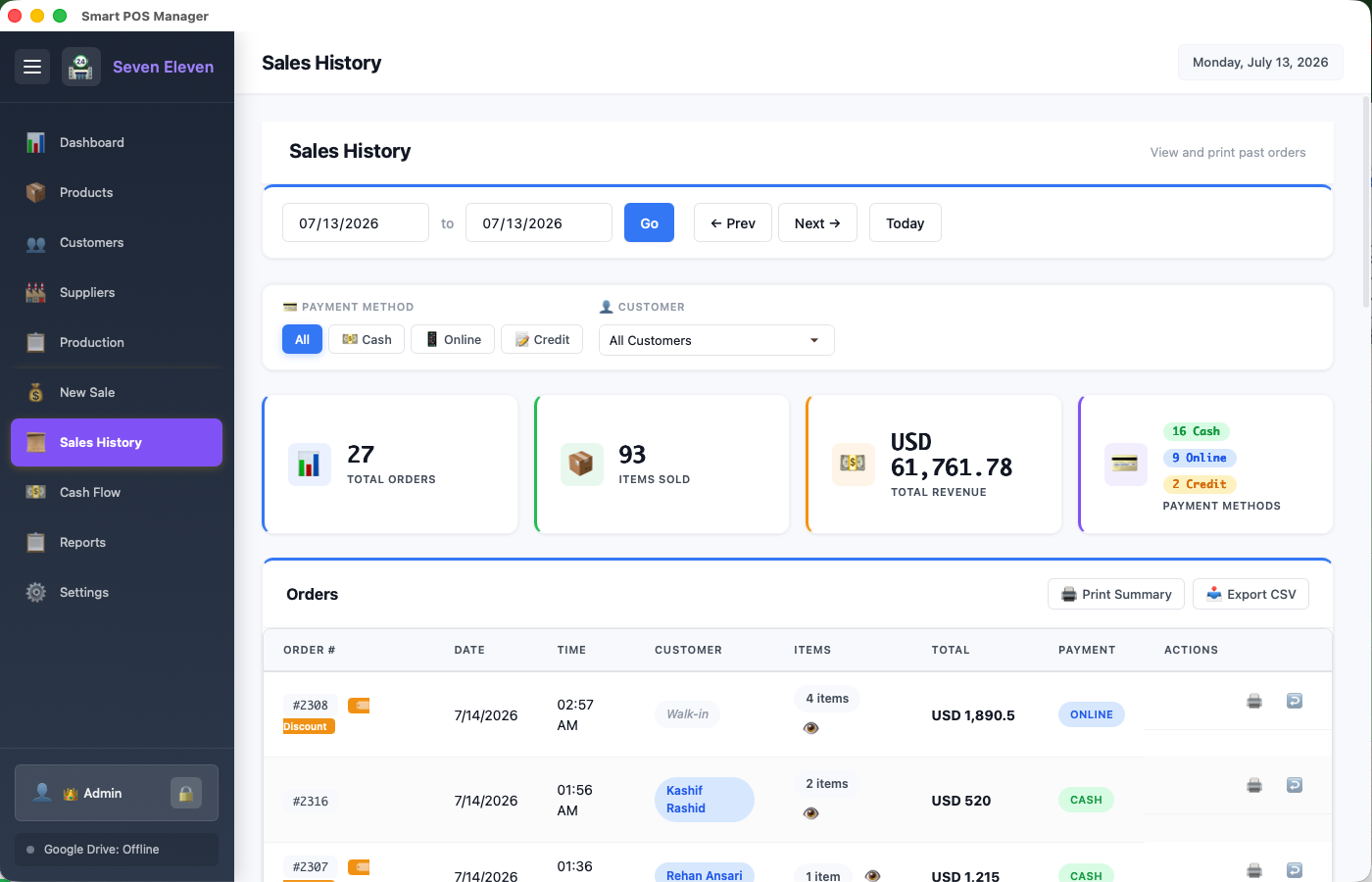The width and height of the screenshot is (1372, 882).
Task: Click the 2 Credit badge
Action: tap(1200, 484)
